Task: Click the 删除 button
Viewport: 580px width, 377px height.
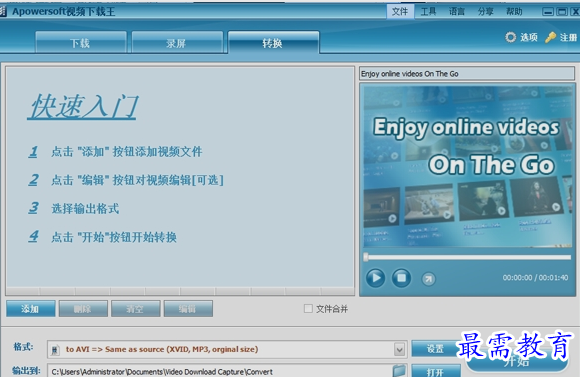Action: click(x=83, y=309)
